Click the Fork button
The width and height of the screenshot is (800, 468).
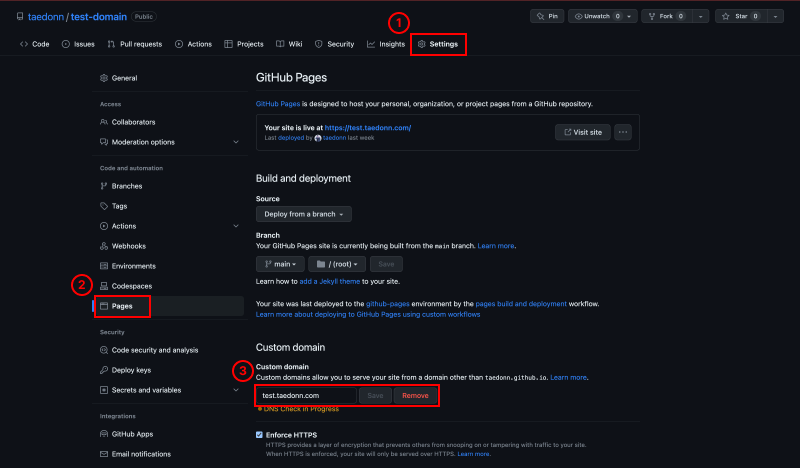(666, 16)
